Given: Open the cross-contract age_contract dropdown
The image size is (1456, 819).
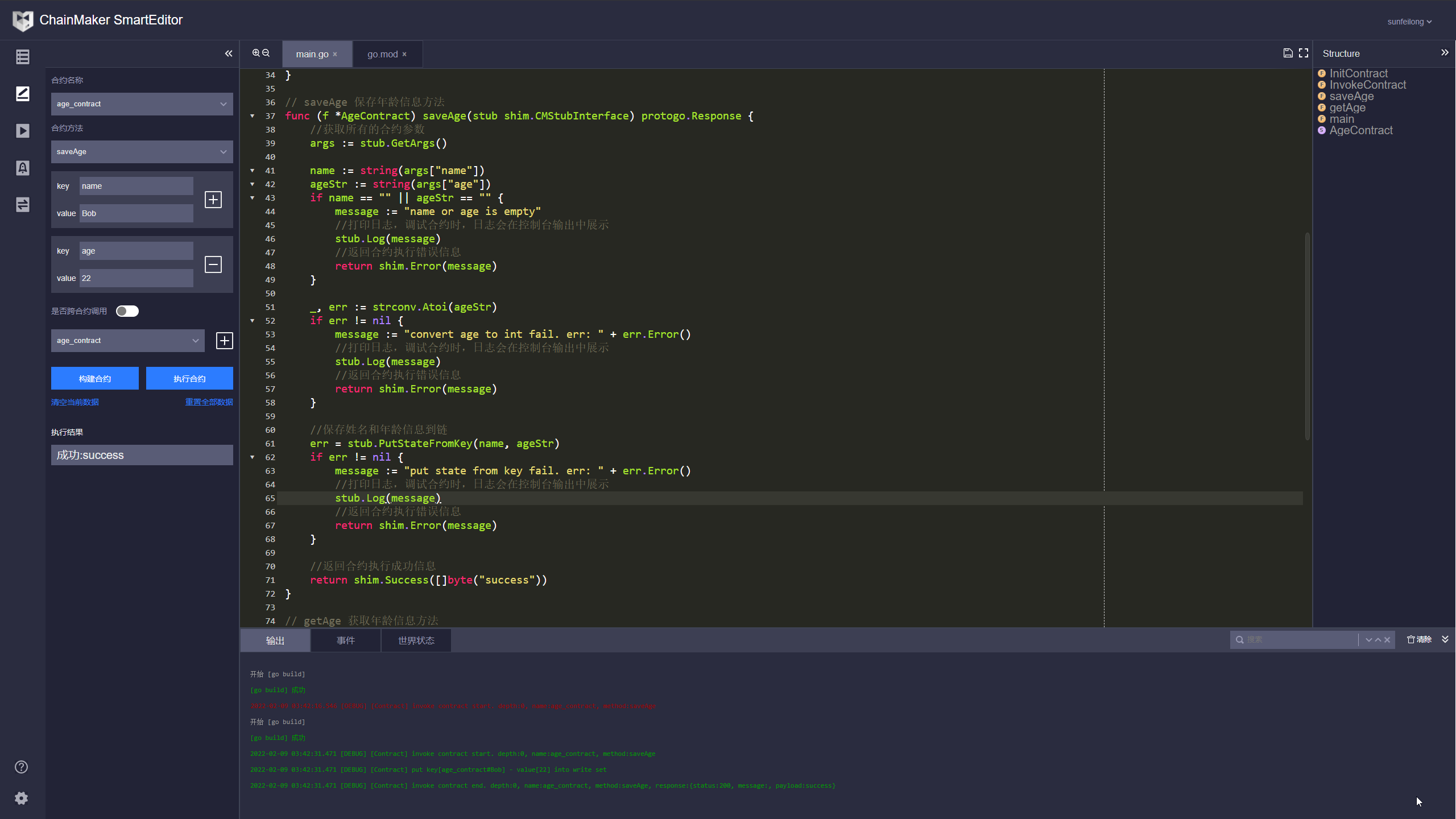Looking at the screenshot, I should [x=128, y=341].
